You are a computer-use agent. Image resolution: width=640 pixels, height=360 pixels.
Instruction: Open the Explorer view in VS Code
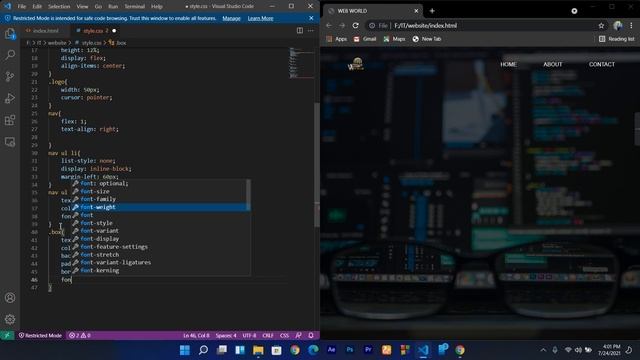10,33
